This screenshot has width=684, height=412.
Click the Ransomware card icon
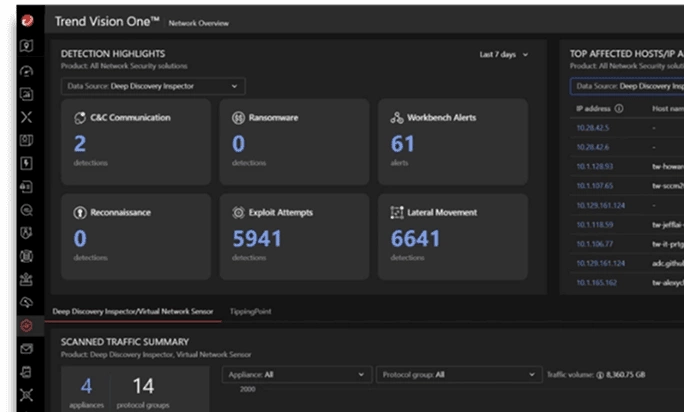point(238,118)
